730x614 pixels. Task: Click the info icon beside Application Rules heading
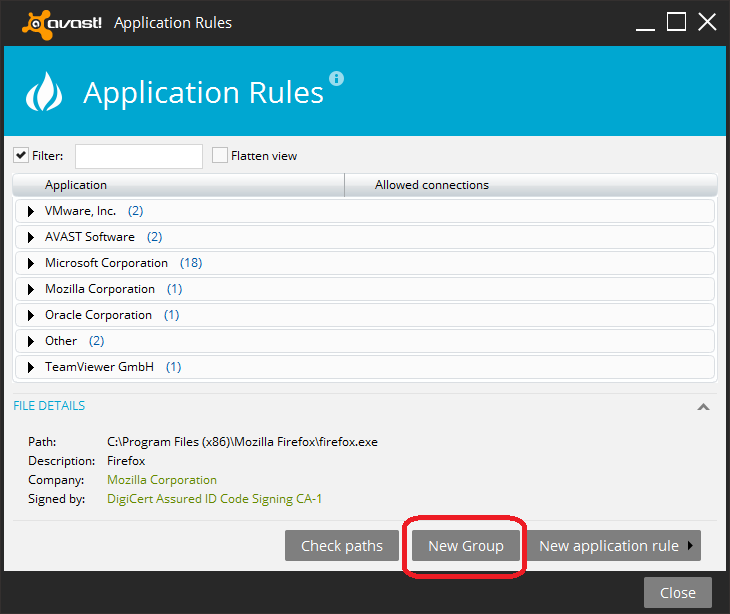pos(336,78)
